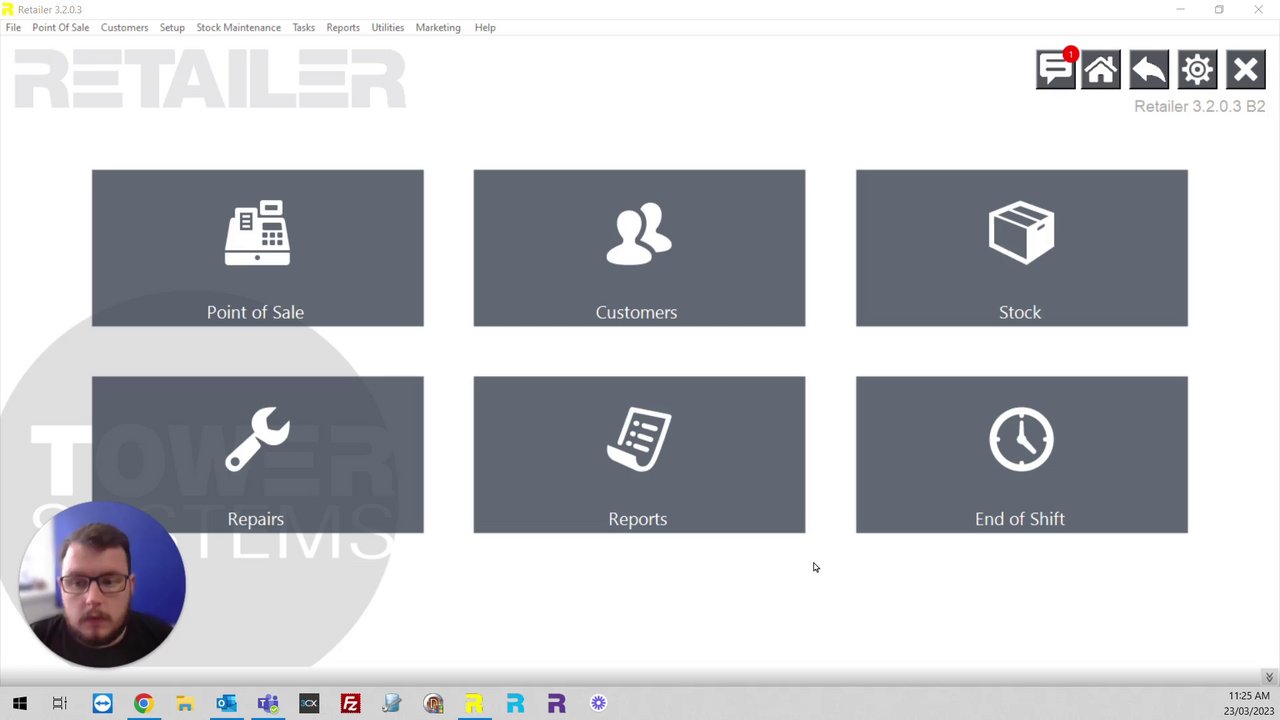Click the Windows Start button
This screenshot has width=1280, height=720.
pyautogui.click(x=20, y=703)
